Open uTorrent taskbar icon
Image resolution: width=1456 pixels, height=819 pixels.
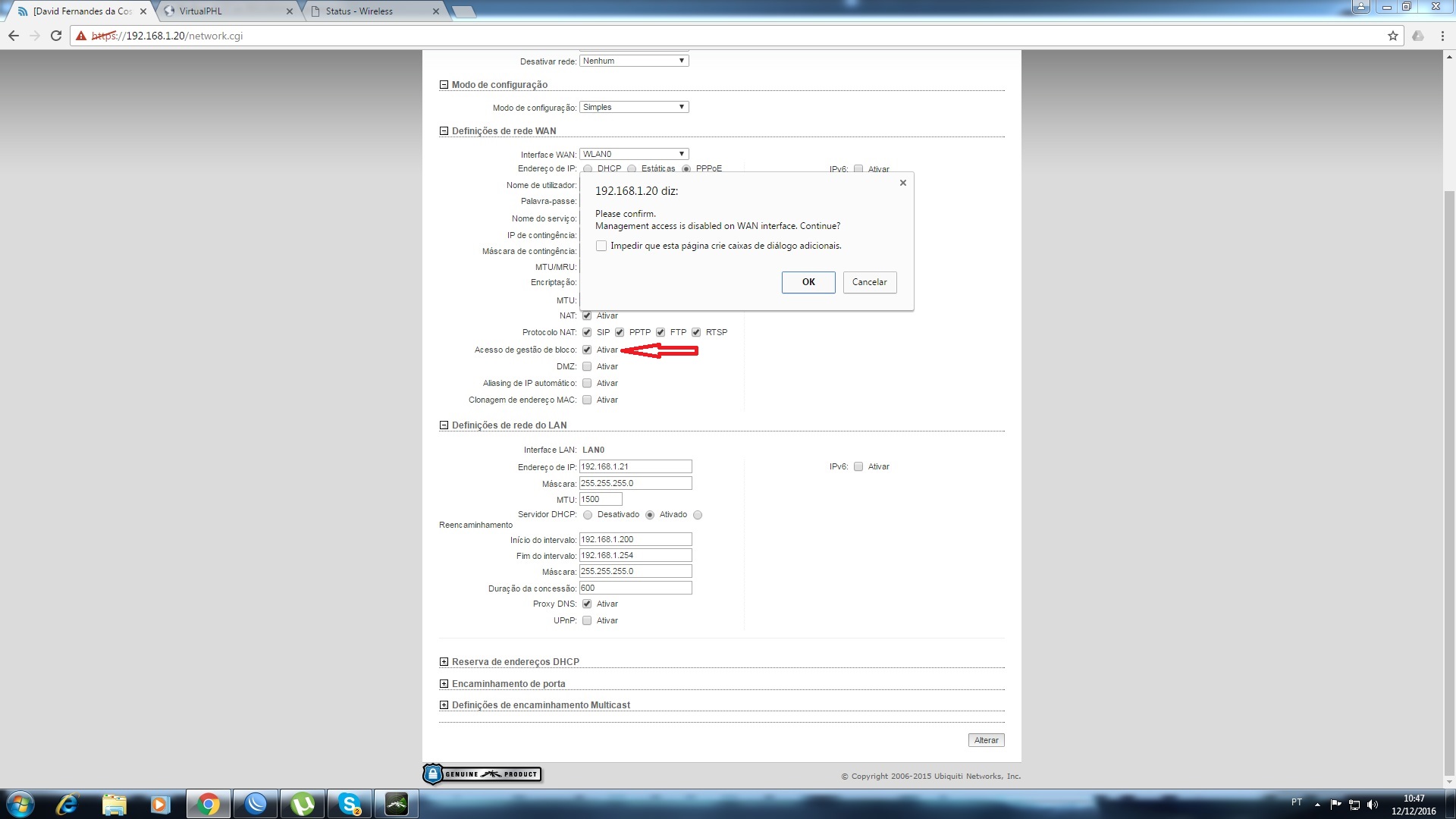click(302, 804)
